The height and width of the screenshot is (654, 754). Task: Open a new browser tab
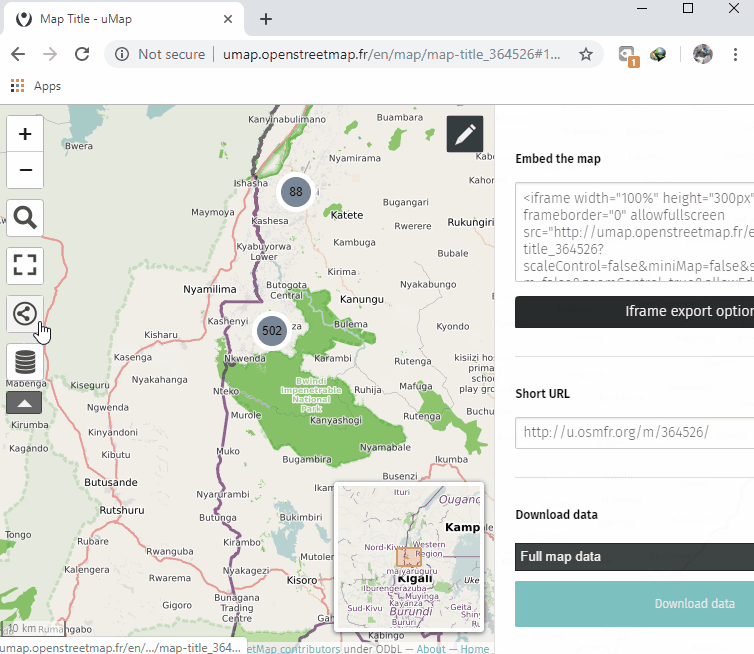[266, 19]
